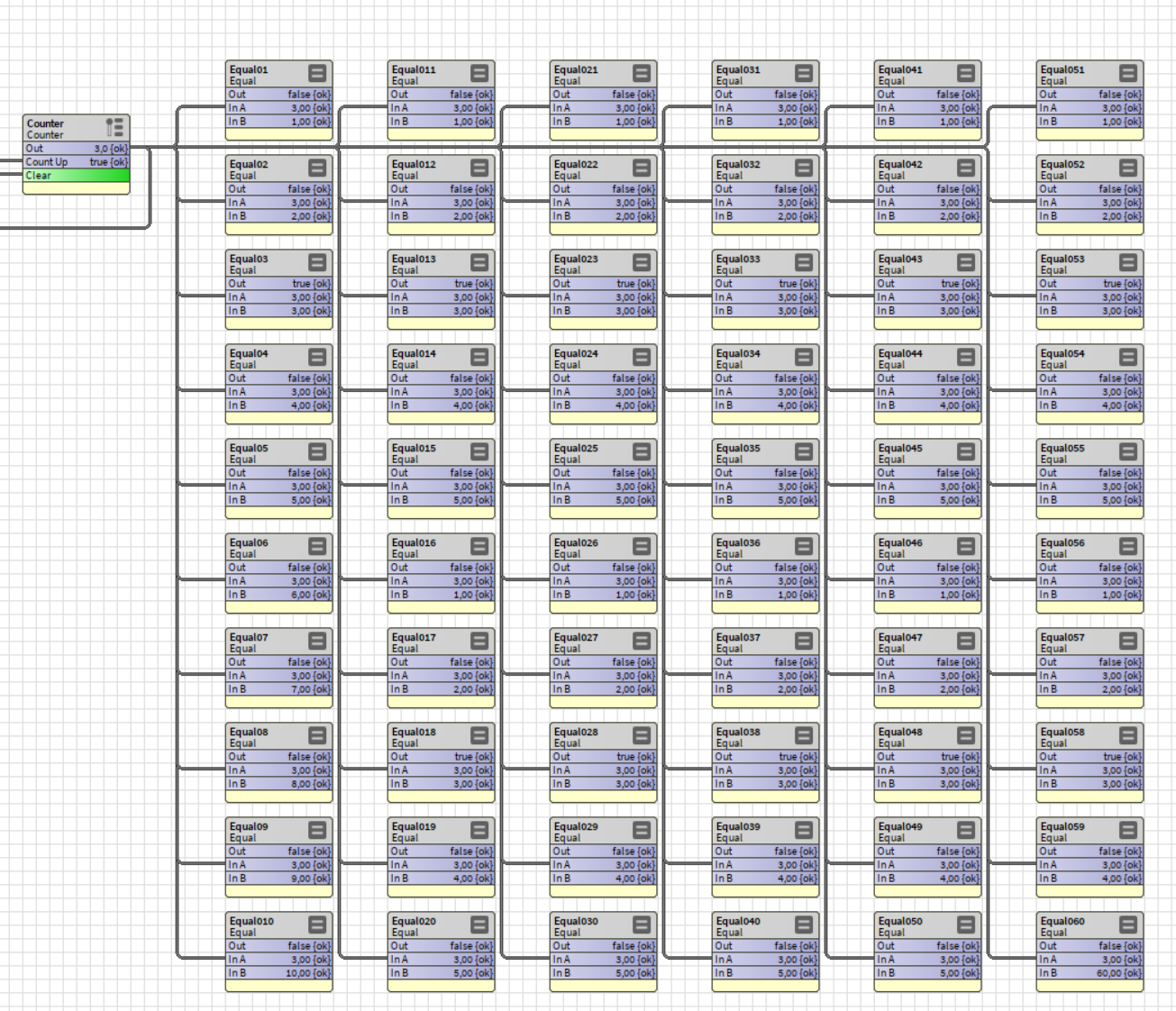The image size is (1176, 1011).
Task: Click the equals icon on Equal09 block
Action: [317, 830]
